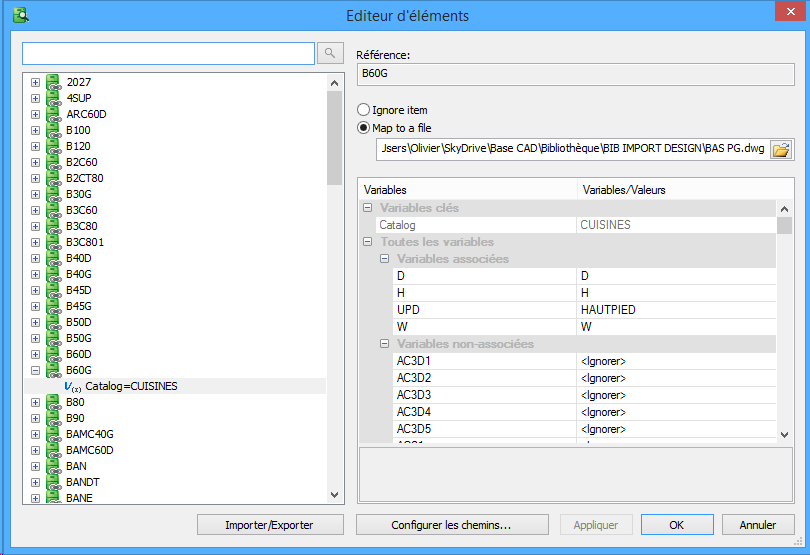Viewport: 810px width, 555px height.
Task: Click the browse folder icon beside file path
Action: pos(781,150)
